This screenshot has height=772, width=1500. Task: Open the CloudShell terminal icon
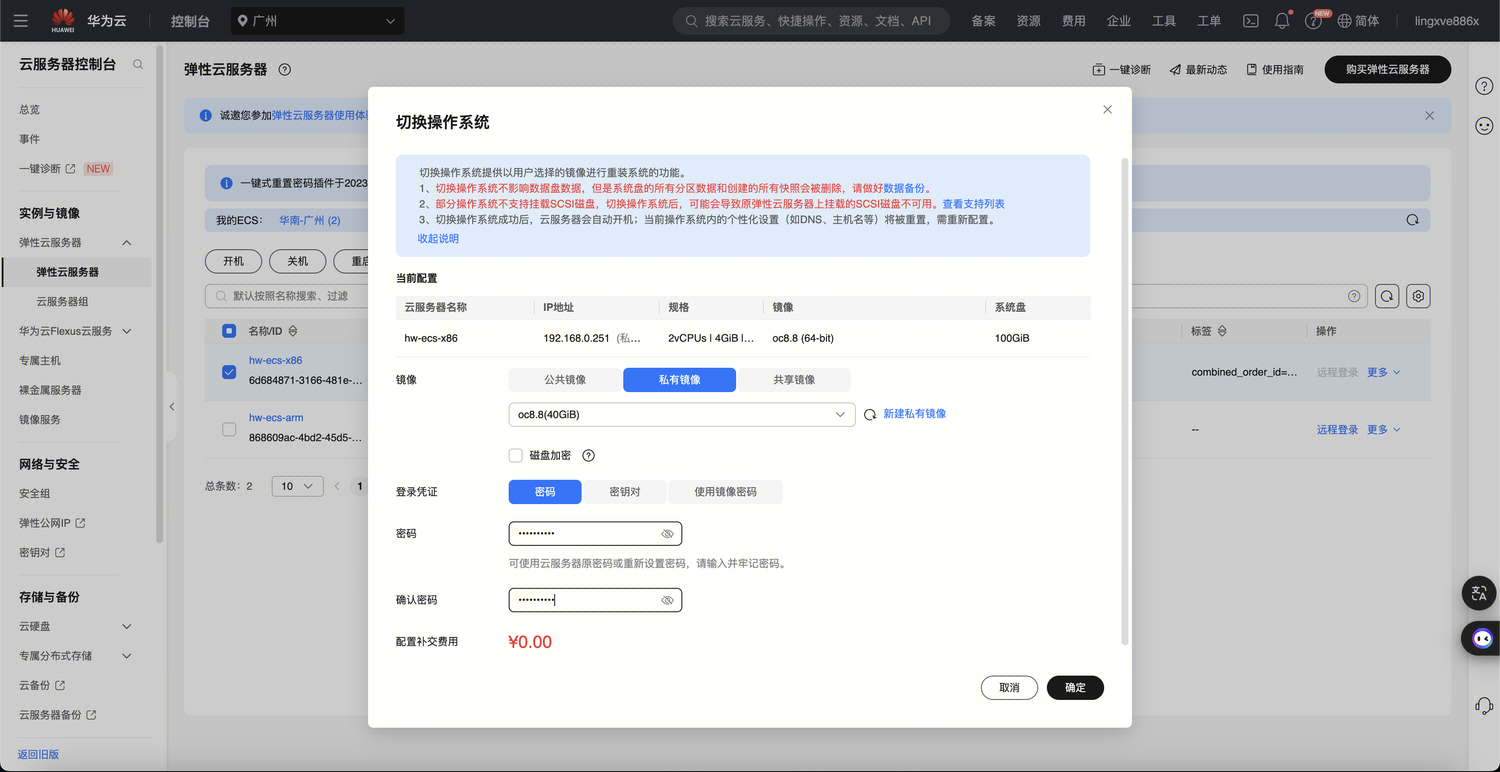coord(1250,21)
